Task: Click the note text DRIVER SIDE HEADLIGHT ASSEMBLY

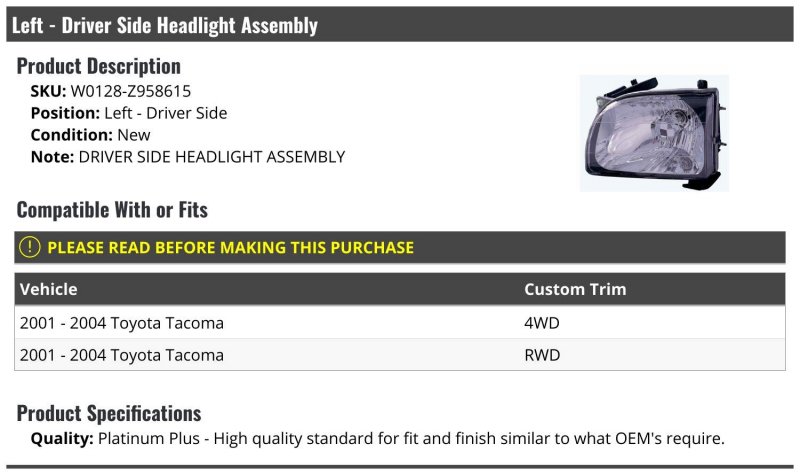Action: [x=211, y=157]
